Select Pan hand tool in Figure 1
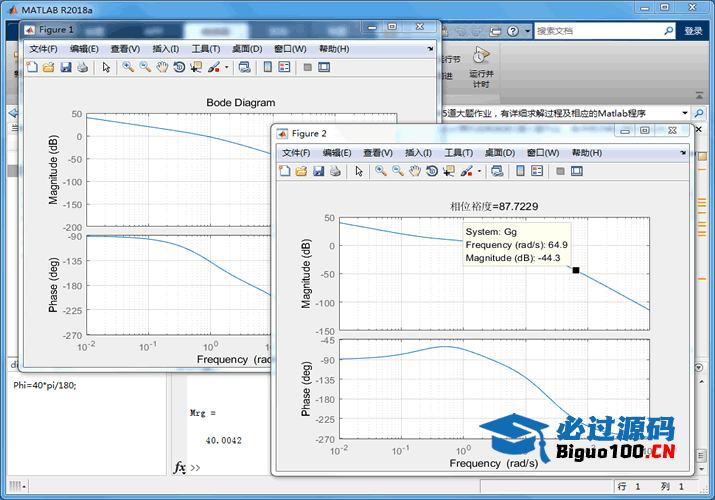715x500 pixels. [162, 67]
